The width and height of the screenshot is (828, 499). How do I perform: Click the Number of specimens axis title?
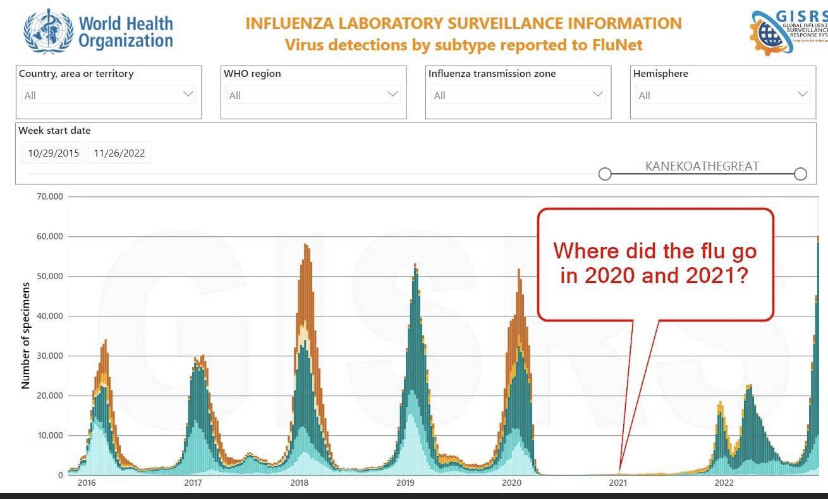coord(25,336)
